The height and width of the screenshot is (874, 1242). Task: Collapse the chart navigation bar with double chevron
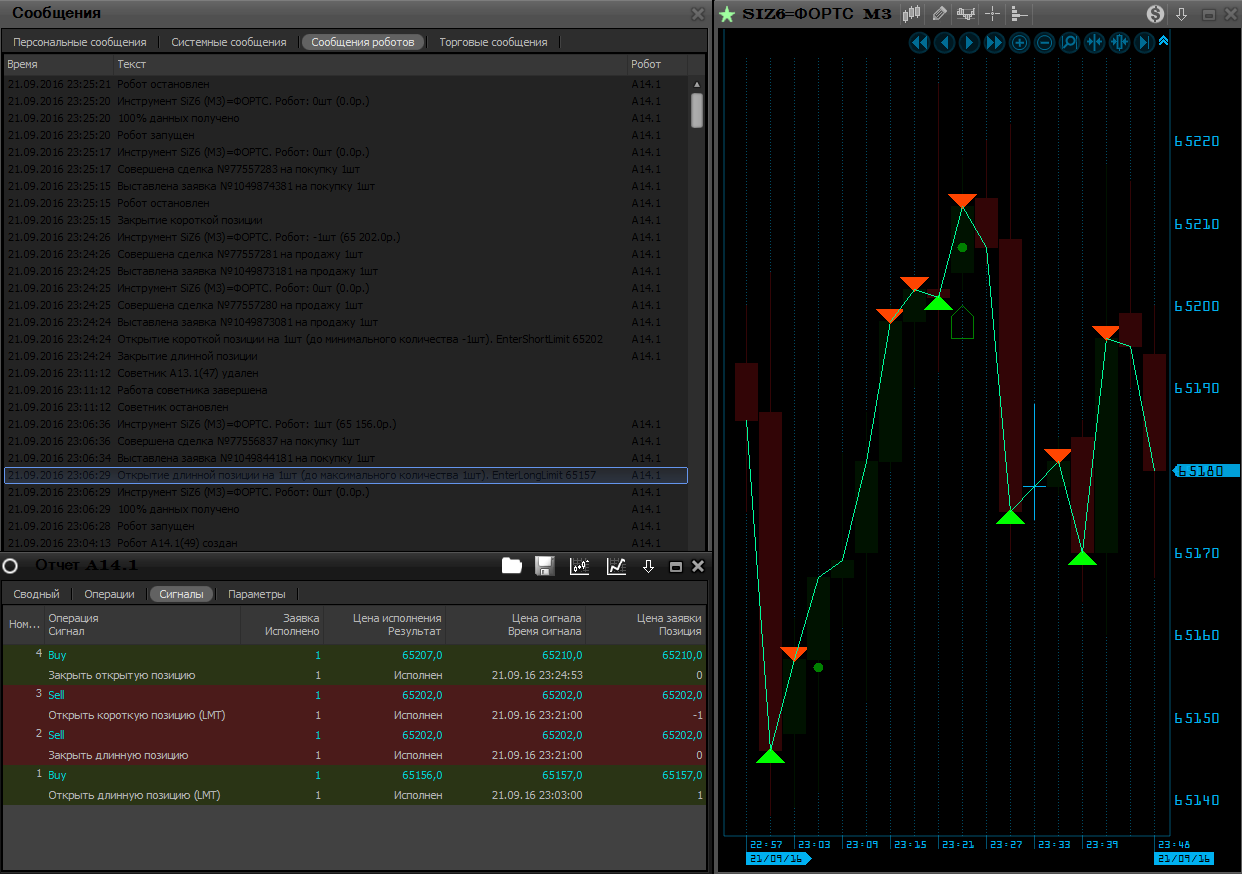(x=1163, y=42)
